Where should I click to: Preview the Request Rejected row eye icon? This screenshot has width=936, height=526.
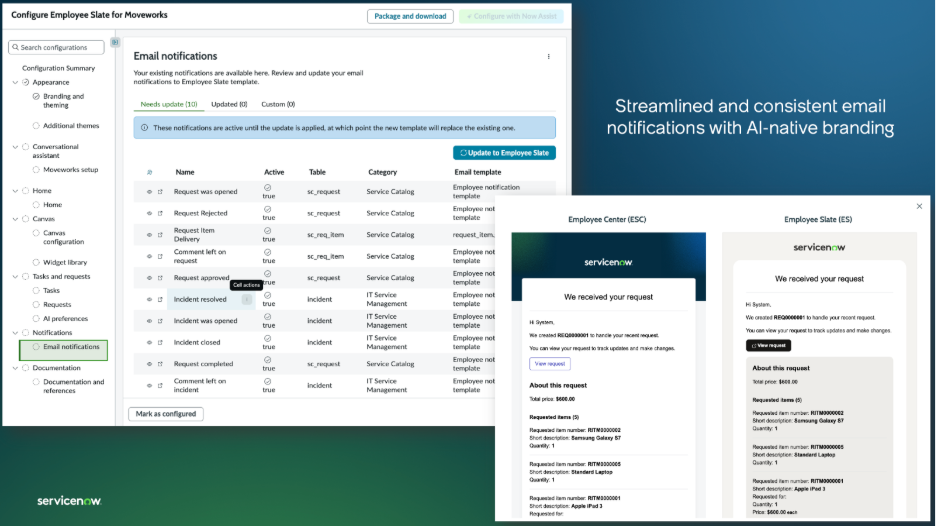pos(149,213)
